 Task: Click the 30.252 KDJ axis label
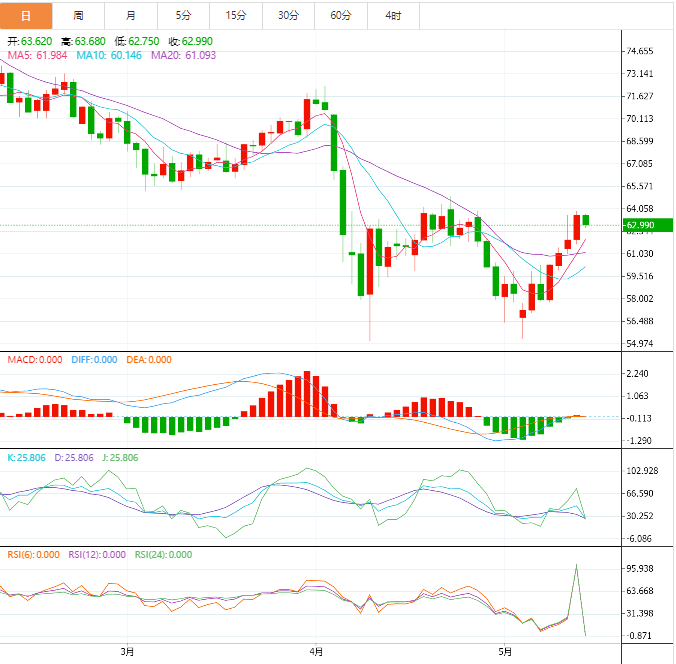click(x=640, y=516)
